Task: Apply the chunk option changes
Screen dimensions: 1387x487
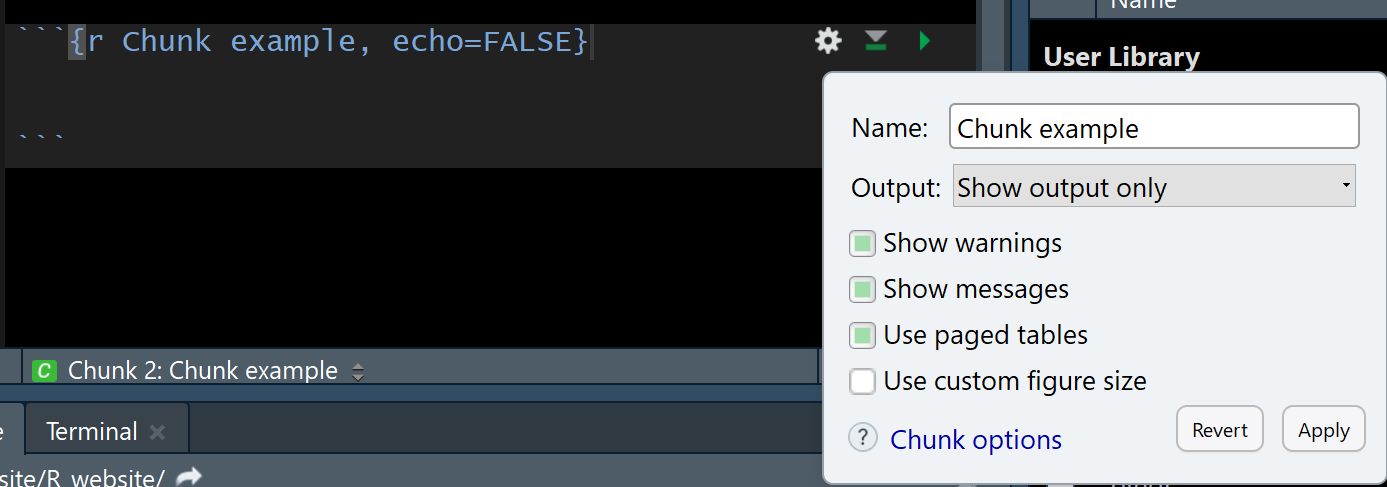Action: click(x=1324, y=430)
